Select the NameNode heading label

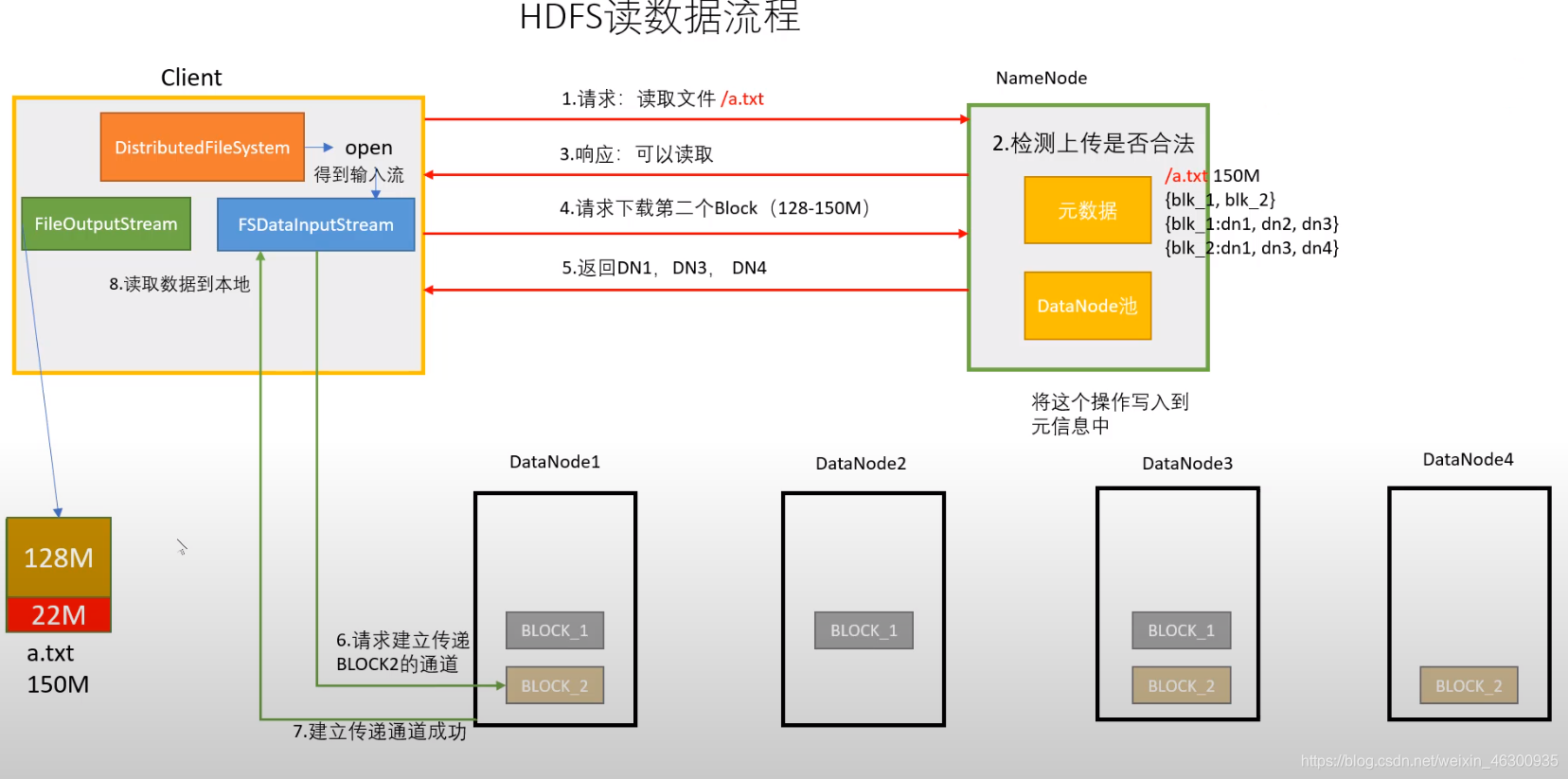point(1042,78)
